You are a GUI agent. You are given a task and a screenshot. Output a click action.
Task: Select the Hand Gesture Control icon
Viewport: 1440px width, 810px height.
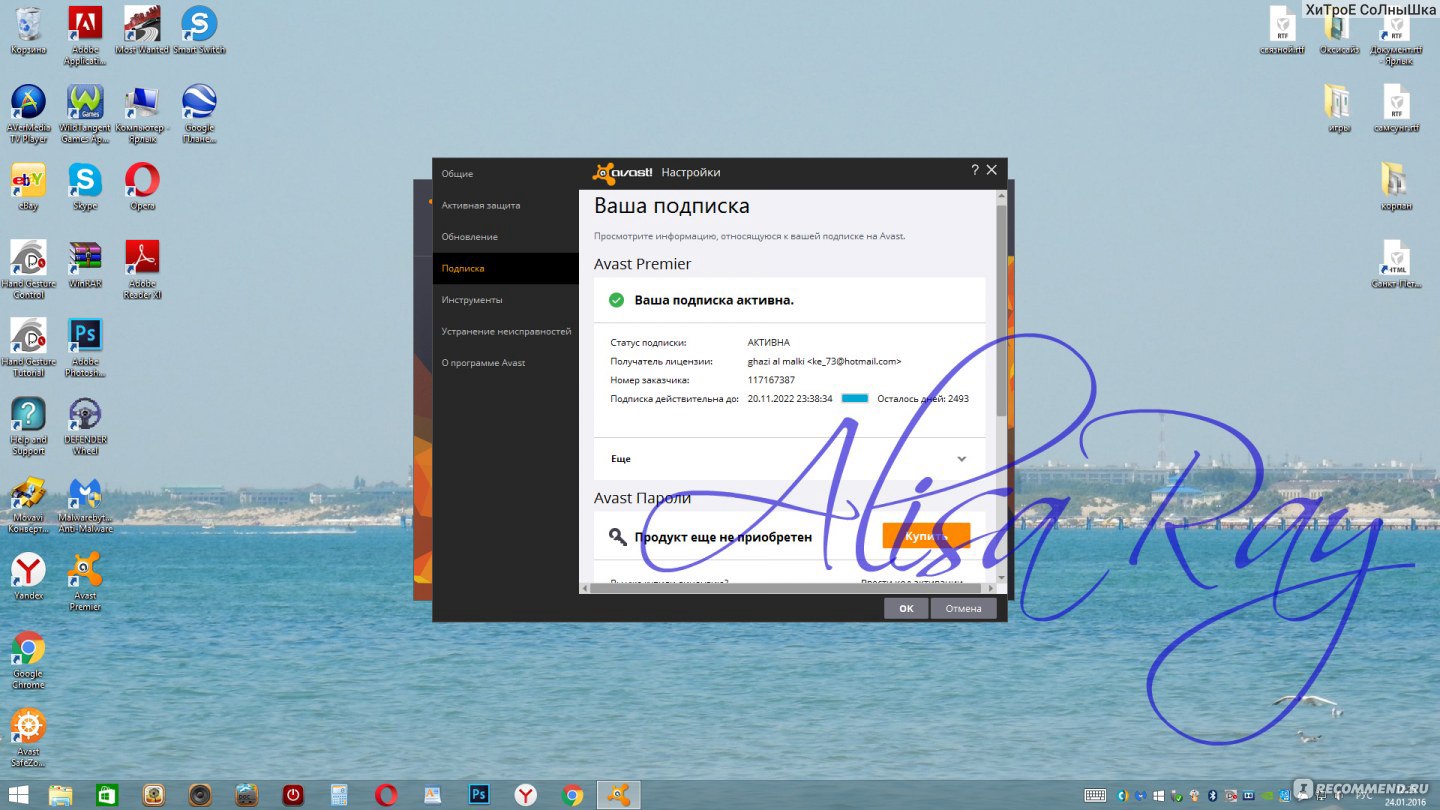pyautogui.click(x=28, y=270)
